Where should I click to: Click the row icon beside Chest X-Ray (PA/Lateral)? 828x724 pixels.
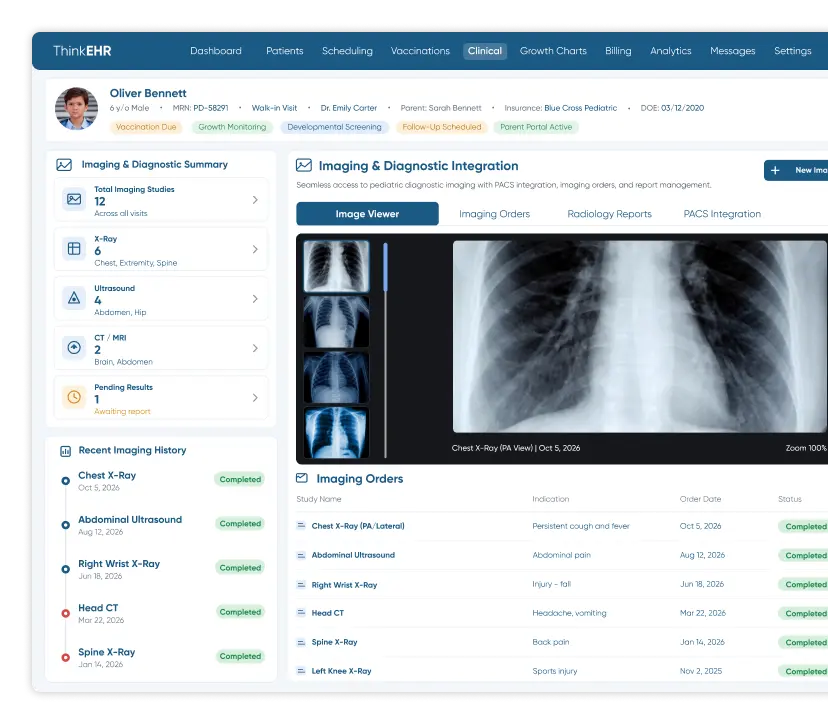coord(301,525)
